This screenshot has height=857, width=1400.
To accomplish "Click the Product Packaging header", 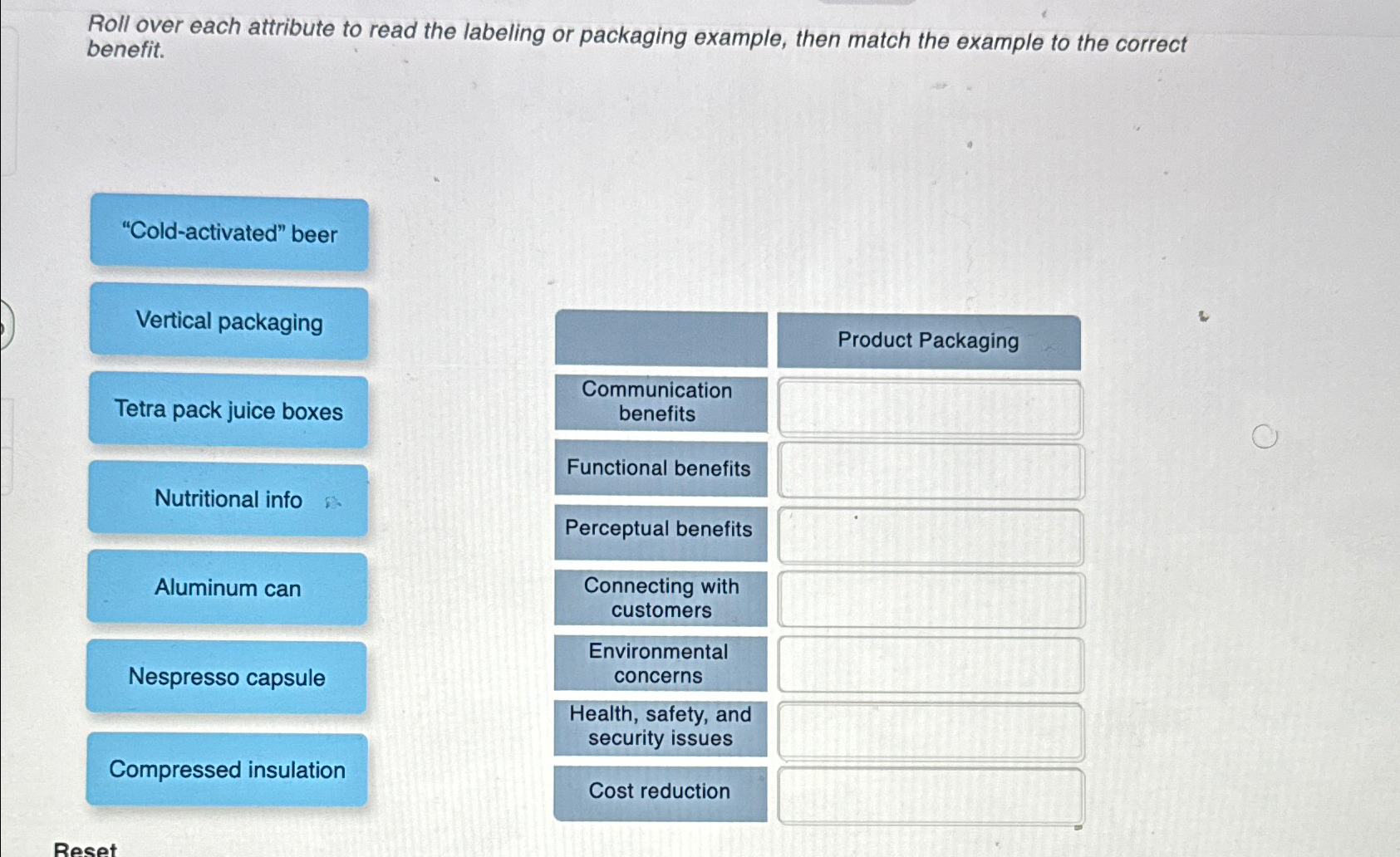I will tap(928, 340).
